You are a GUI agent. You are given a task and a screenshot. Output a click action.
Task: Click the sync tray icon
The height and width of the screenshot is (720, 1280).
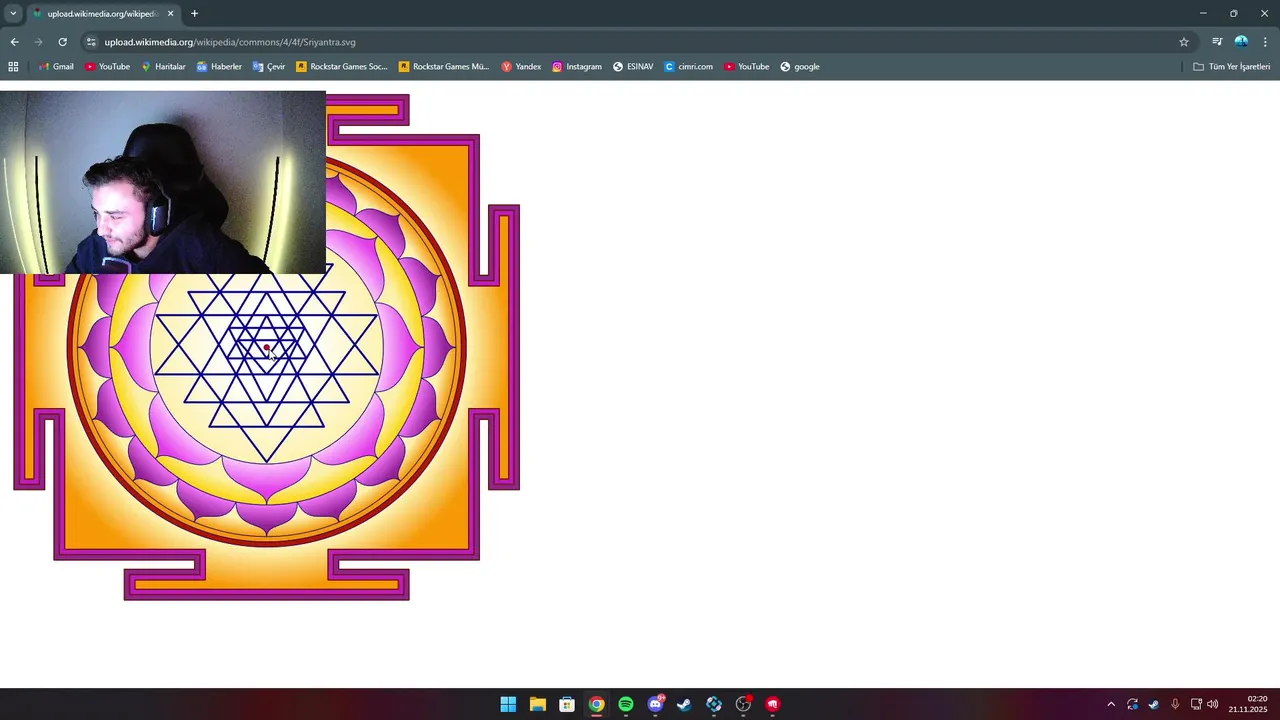(1132, 704)
